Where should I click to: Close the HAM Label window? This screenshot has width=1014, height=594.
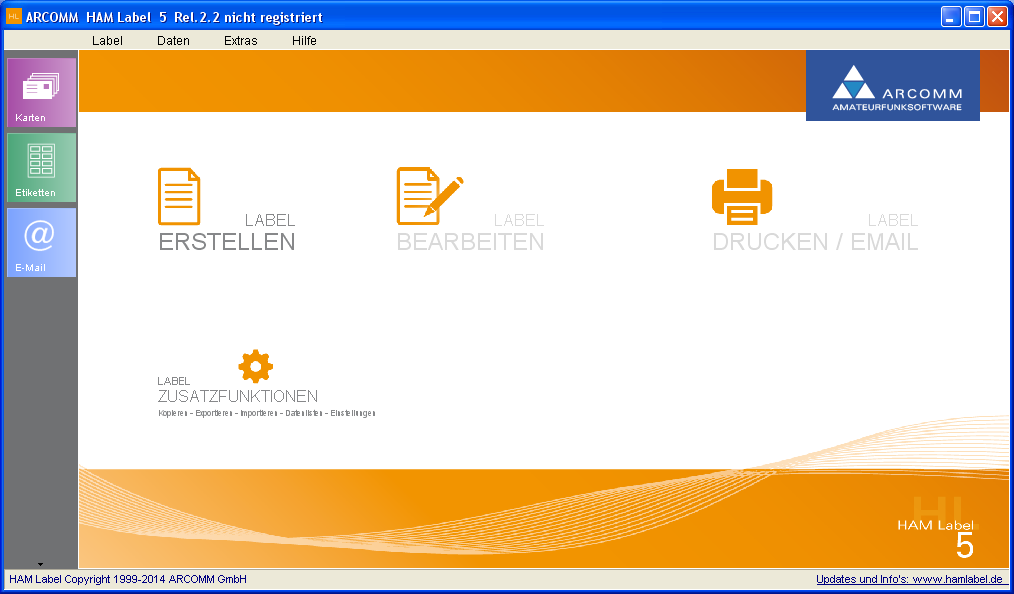[997, 17]
